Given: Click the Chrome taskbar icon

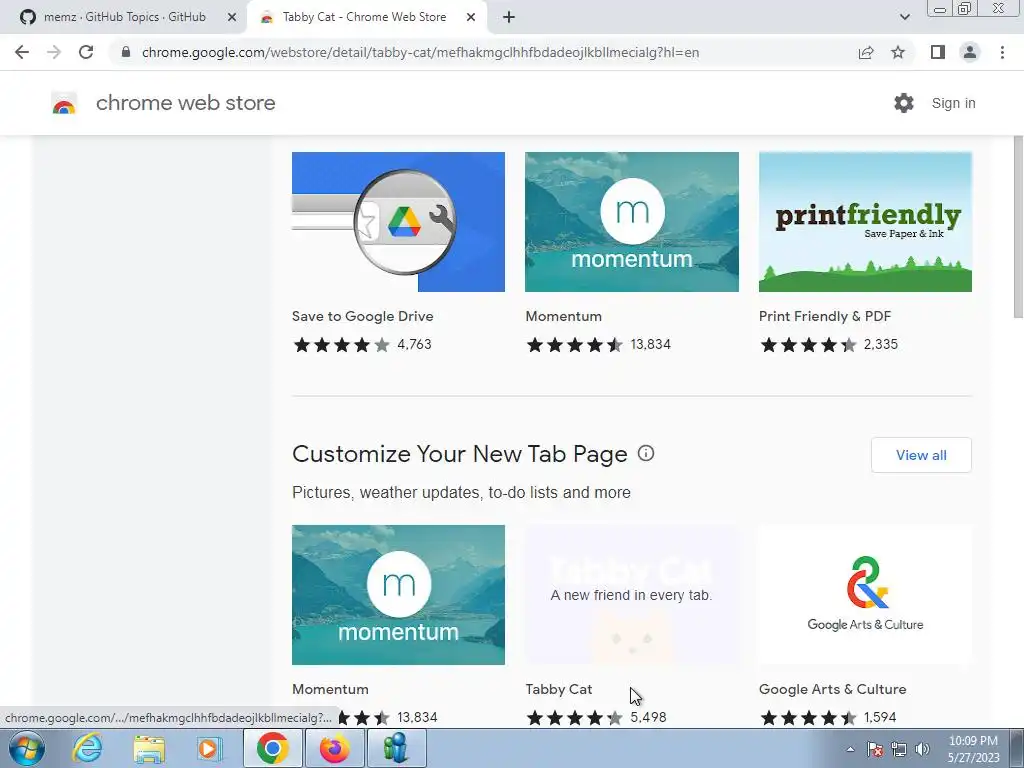Looking at the screenshot, I should tap(272, 748).
